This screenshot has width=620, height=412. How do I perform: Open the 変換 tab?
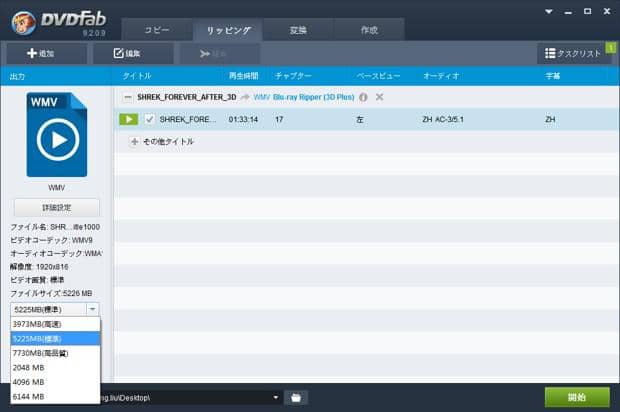point(298,30)
